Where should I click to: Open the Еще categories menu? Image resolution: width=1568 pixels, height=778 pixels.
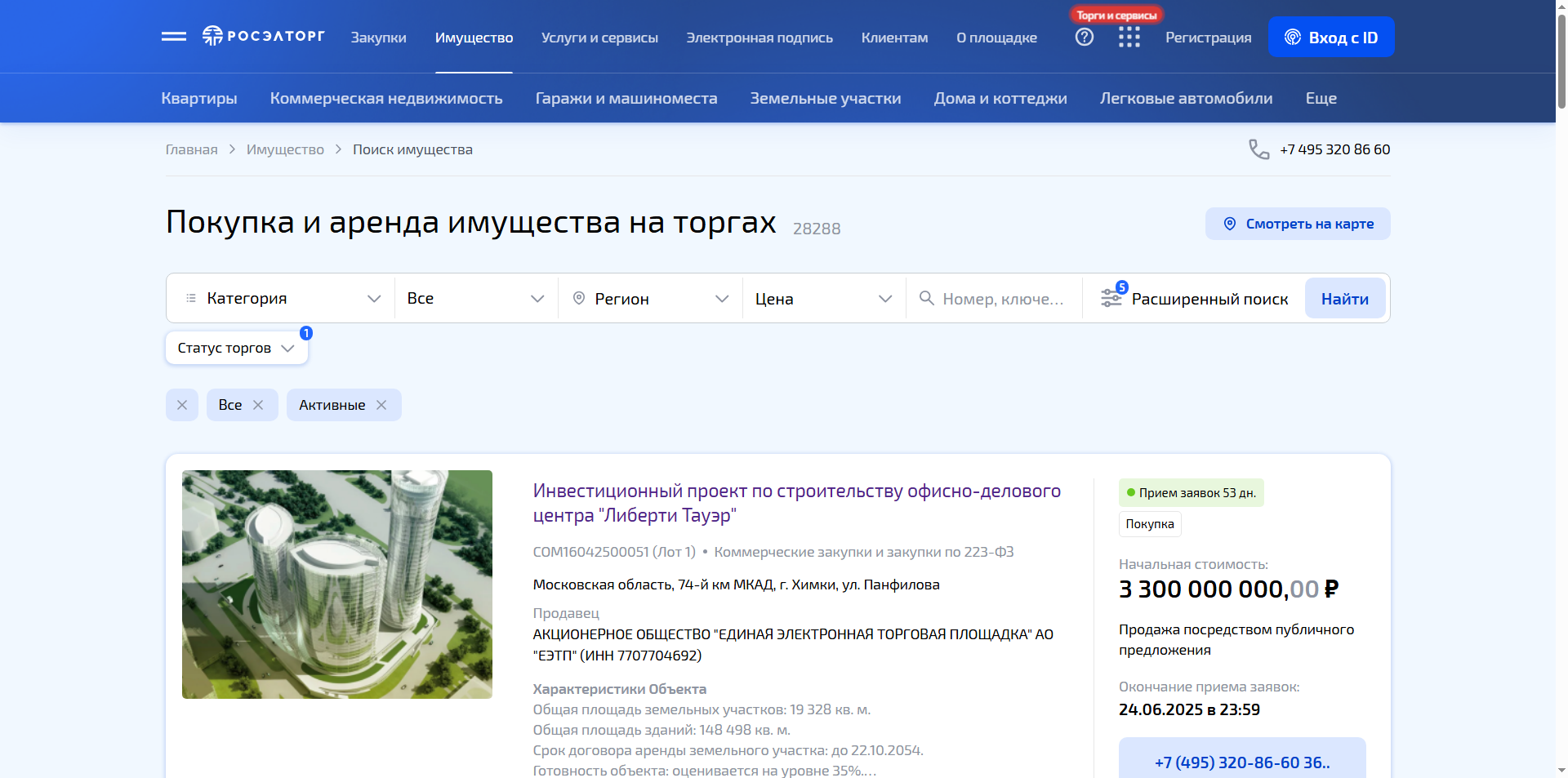(x=1321, y=98)
